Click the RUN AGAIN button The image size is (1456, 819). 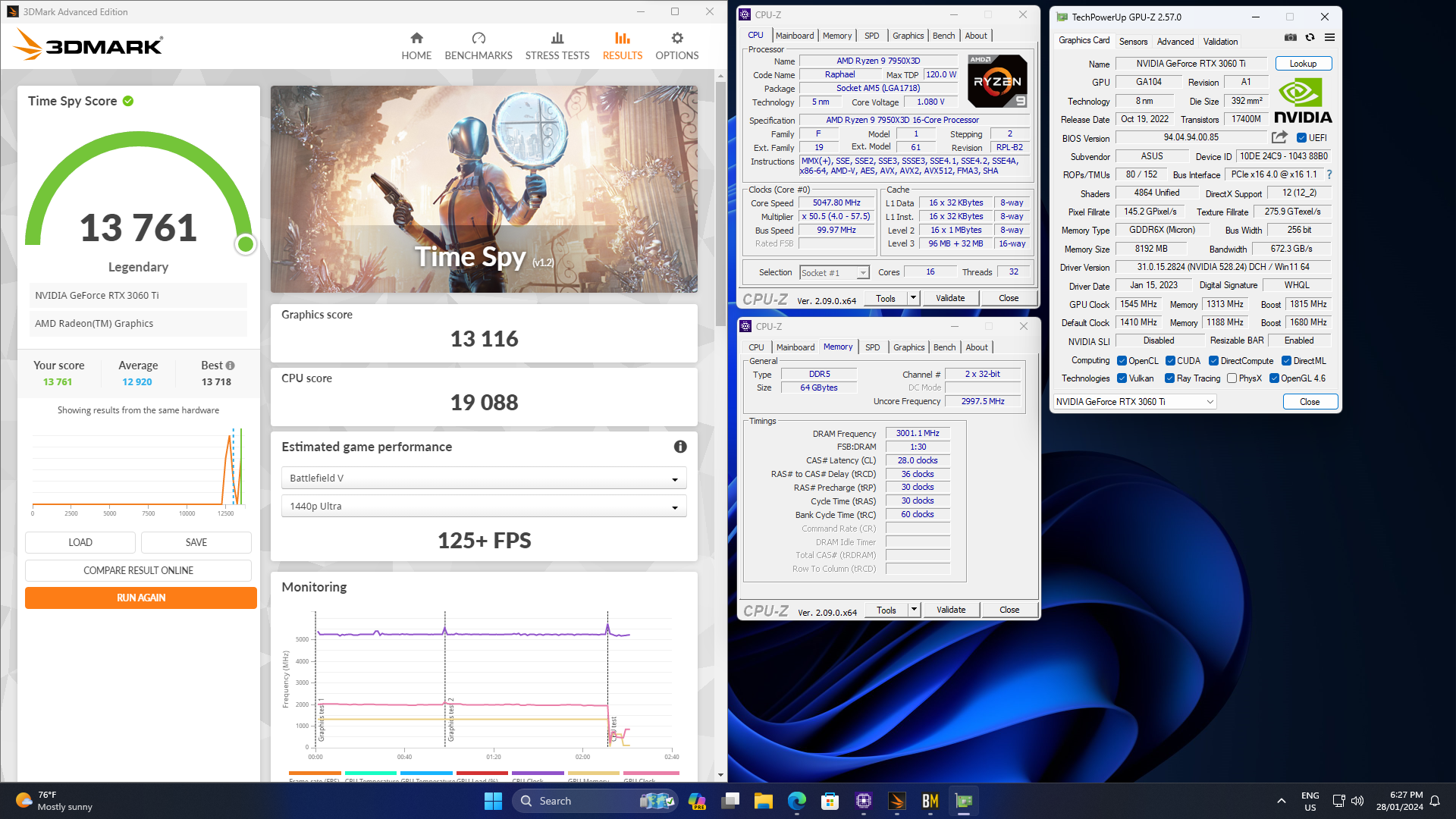[141, 598]
